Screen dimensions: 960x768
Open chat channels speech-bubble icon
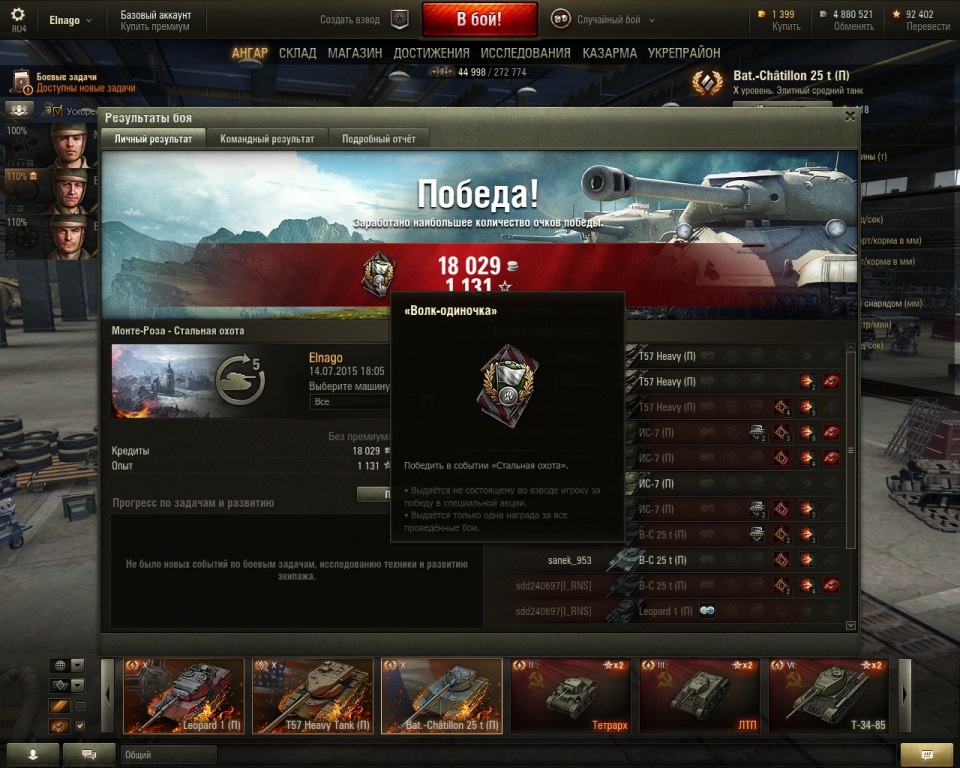89,755
